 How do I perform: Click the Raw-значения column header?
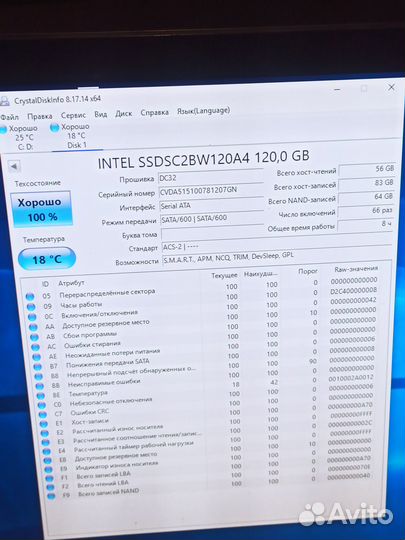click(356, 269)
